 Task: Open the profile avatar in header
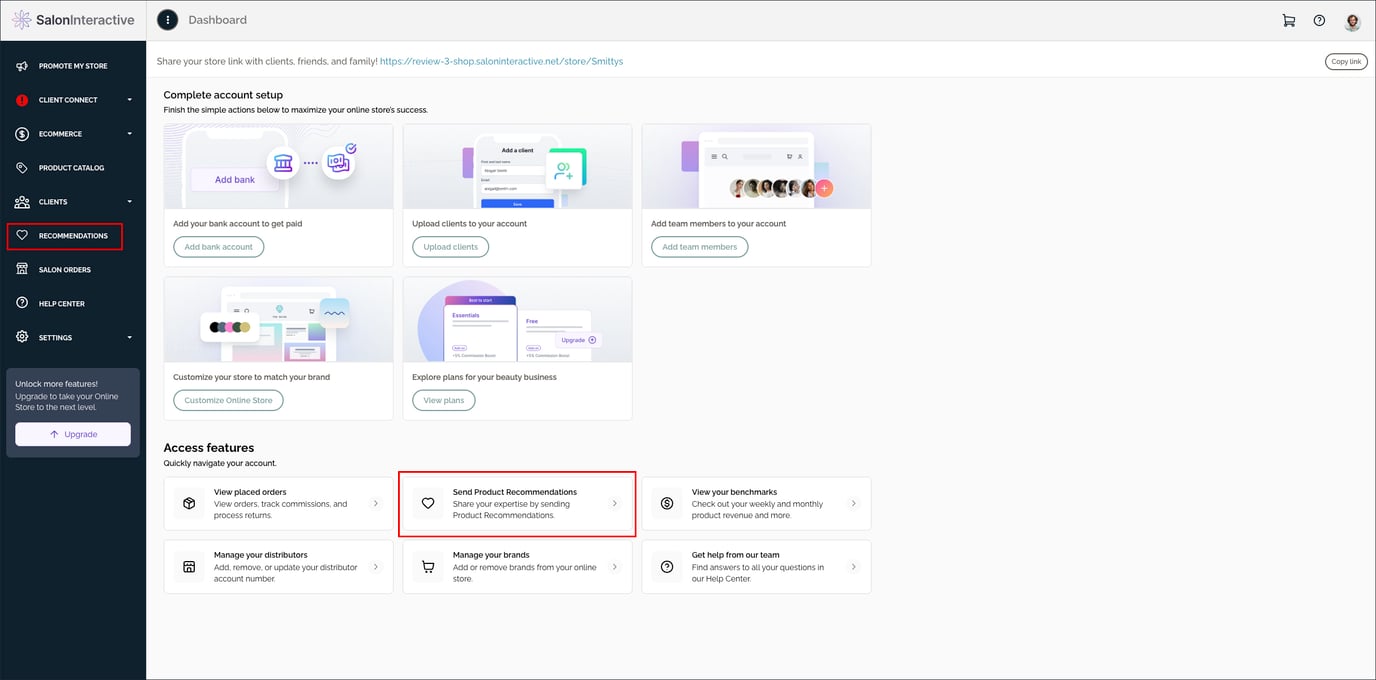click(x=1352, y=20)
